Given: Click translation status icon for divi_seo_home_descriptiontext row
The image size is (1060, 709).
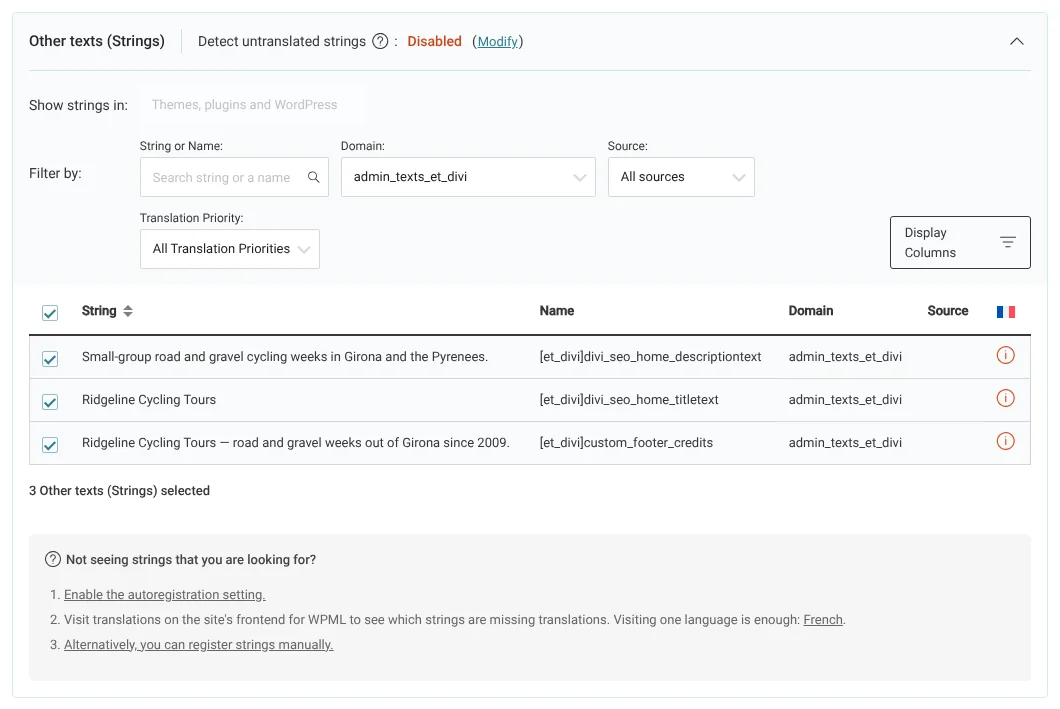Looking at the screenshot, I should [x=1005, y=356].
